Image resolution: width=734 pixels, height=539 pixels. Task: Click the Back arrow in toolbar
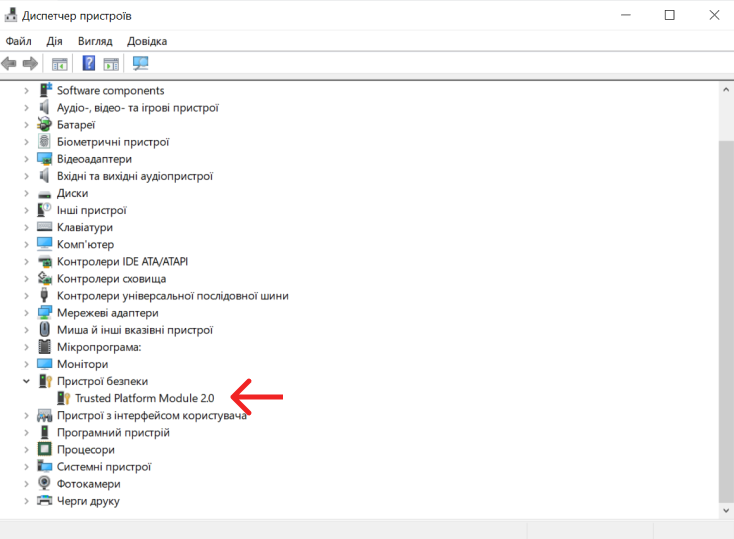coord(10,64)
